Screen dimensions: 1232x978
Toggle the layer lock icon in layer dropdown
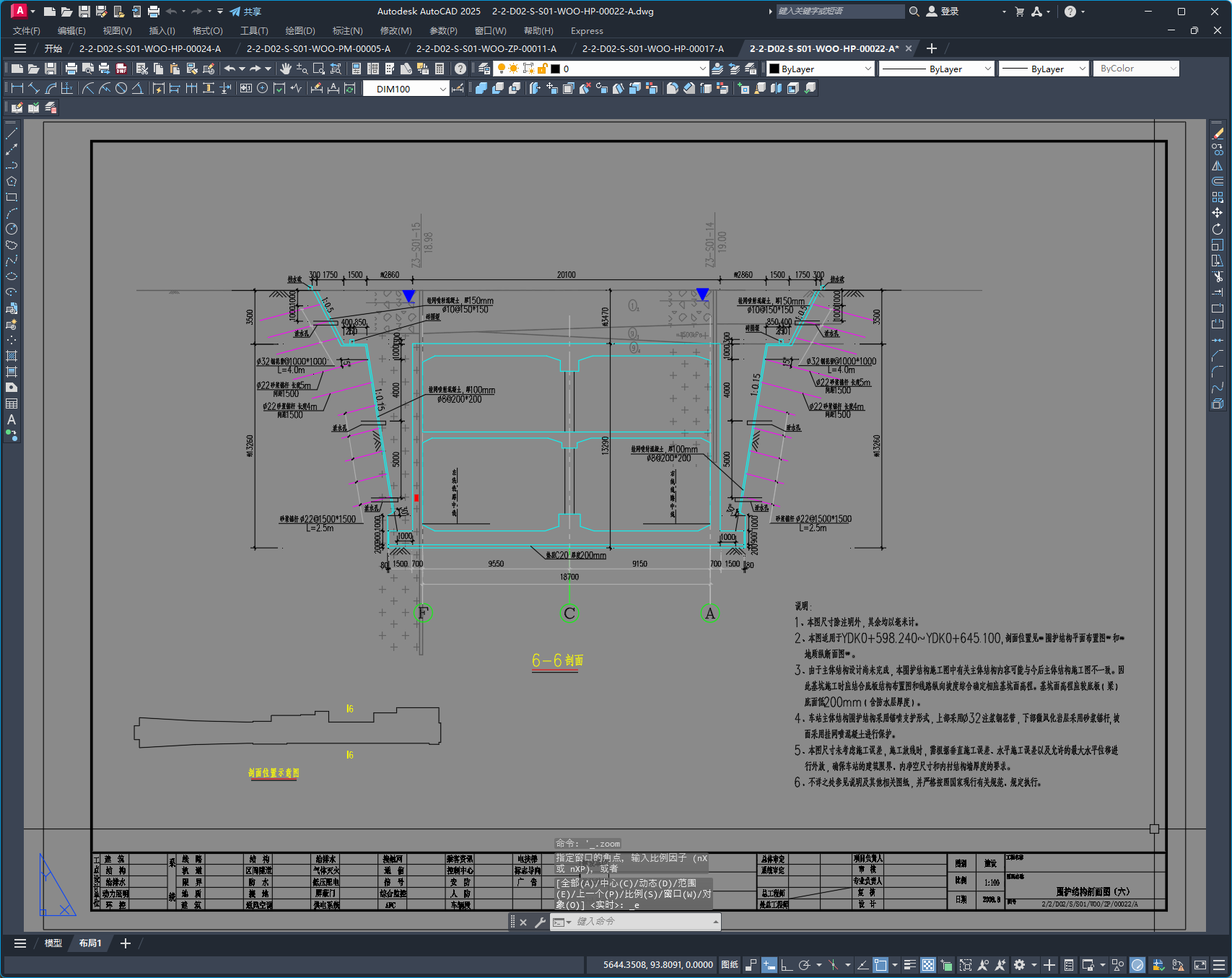point(542,69)
